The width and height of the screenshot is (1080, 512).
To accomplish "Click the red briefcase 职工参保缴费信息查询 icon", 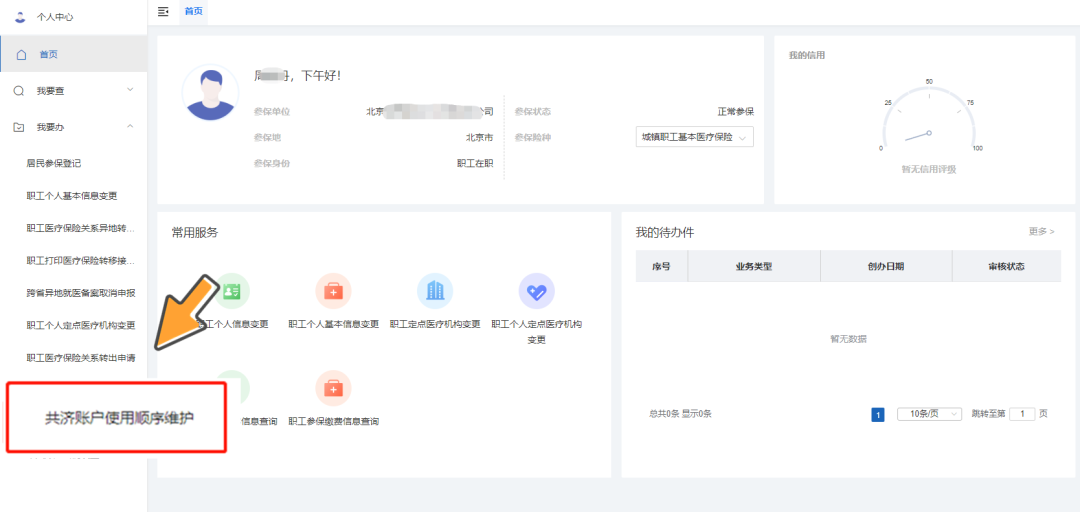I will pos(333,388).
